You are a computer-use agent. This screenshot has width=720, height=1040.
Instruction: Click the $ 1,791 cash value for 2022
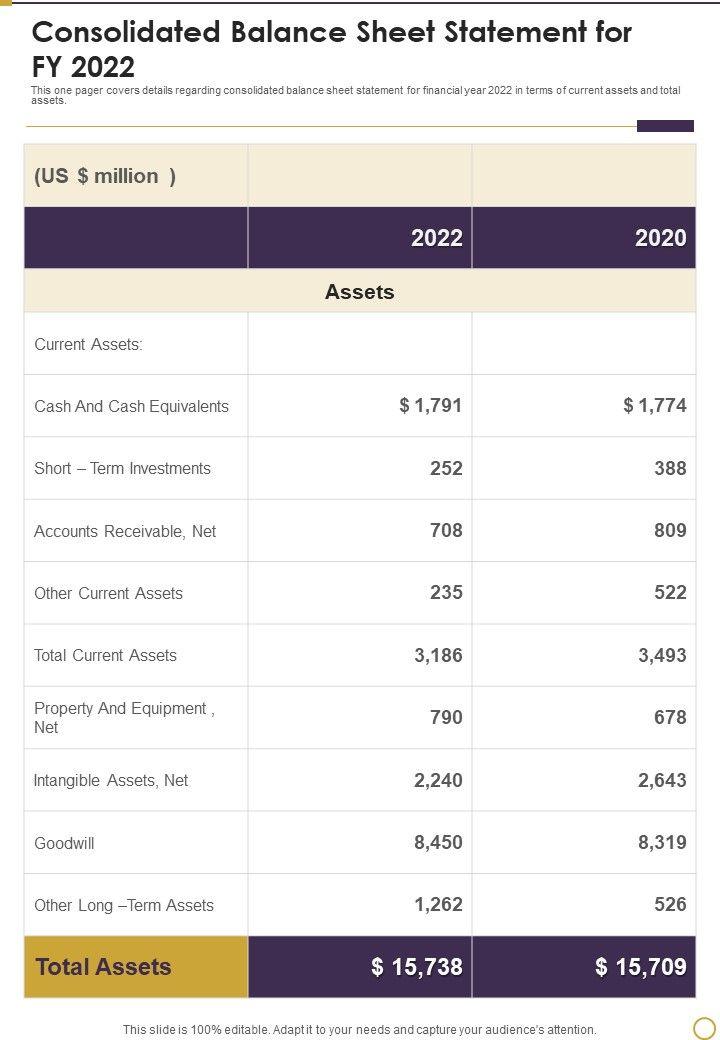point(431,406)
